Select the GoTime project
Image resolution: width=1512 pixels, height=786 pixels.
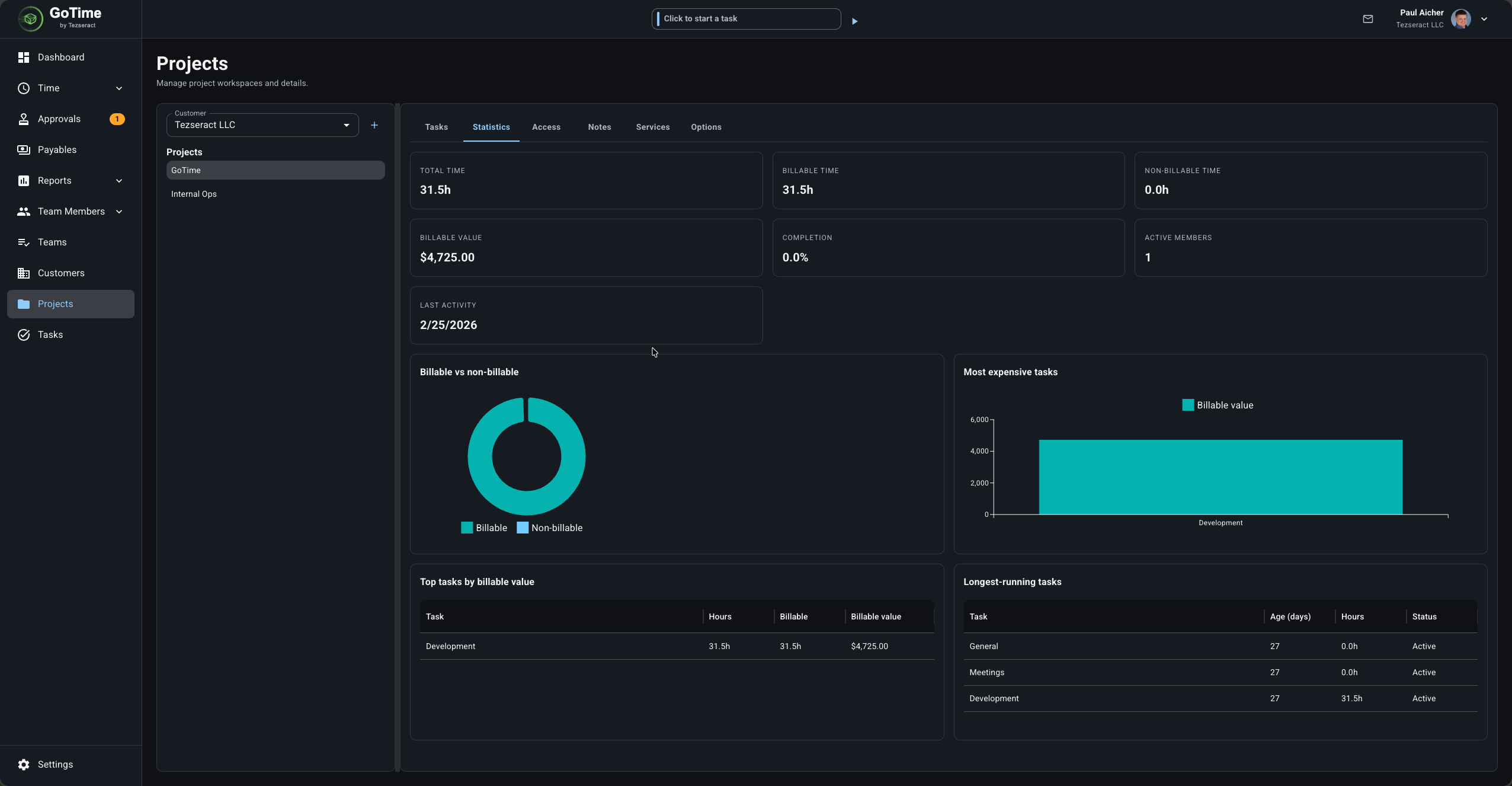[x=276, y=170]
